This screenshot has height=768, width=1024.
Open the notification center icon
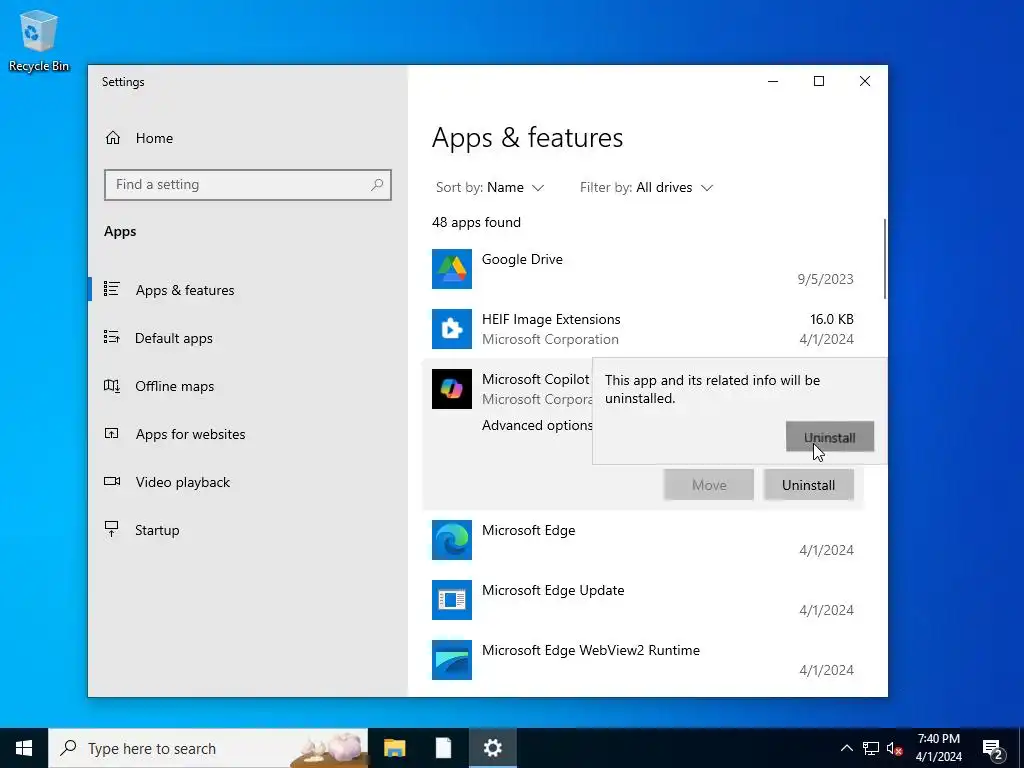click(992, 748)
